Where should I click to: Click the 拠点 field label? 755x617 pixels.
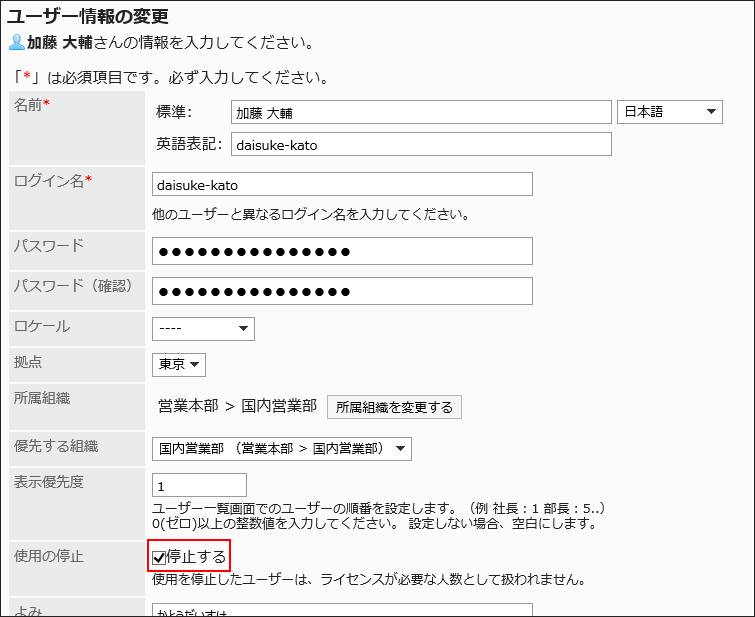[28, 362]
